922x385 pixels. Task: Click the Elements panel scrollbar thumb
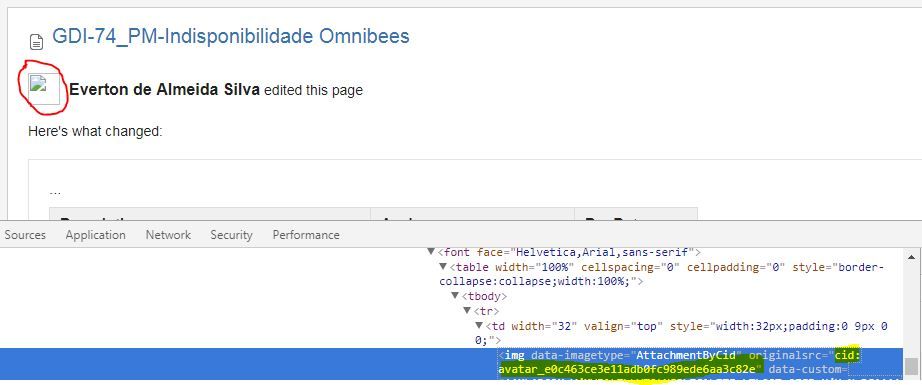coord(911,366)
